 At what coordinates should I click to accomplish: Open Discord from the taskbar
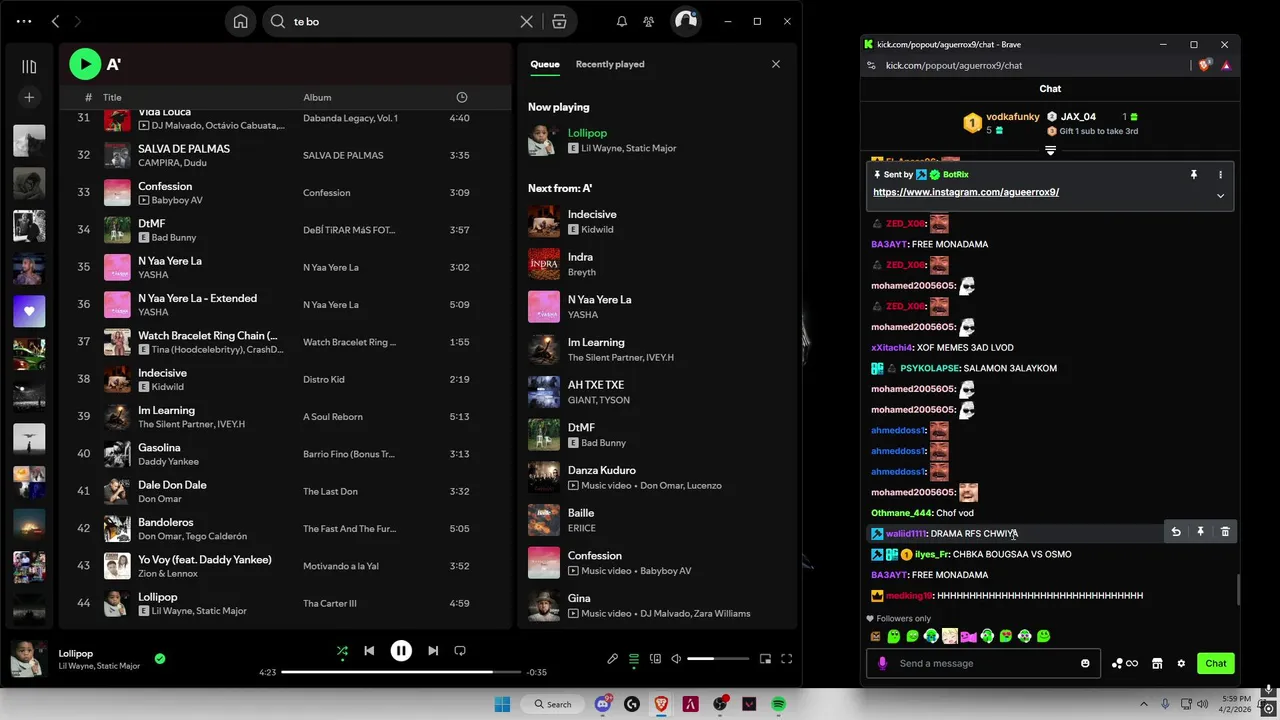tap(603, 704)
